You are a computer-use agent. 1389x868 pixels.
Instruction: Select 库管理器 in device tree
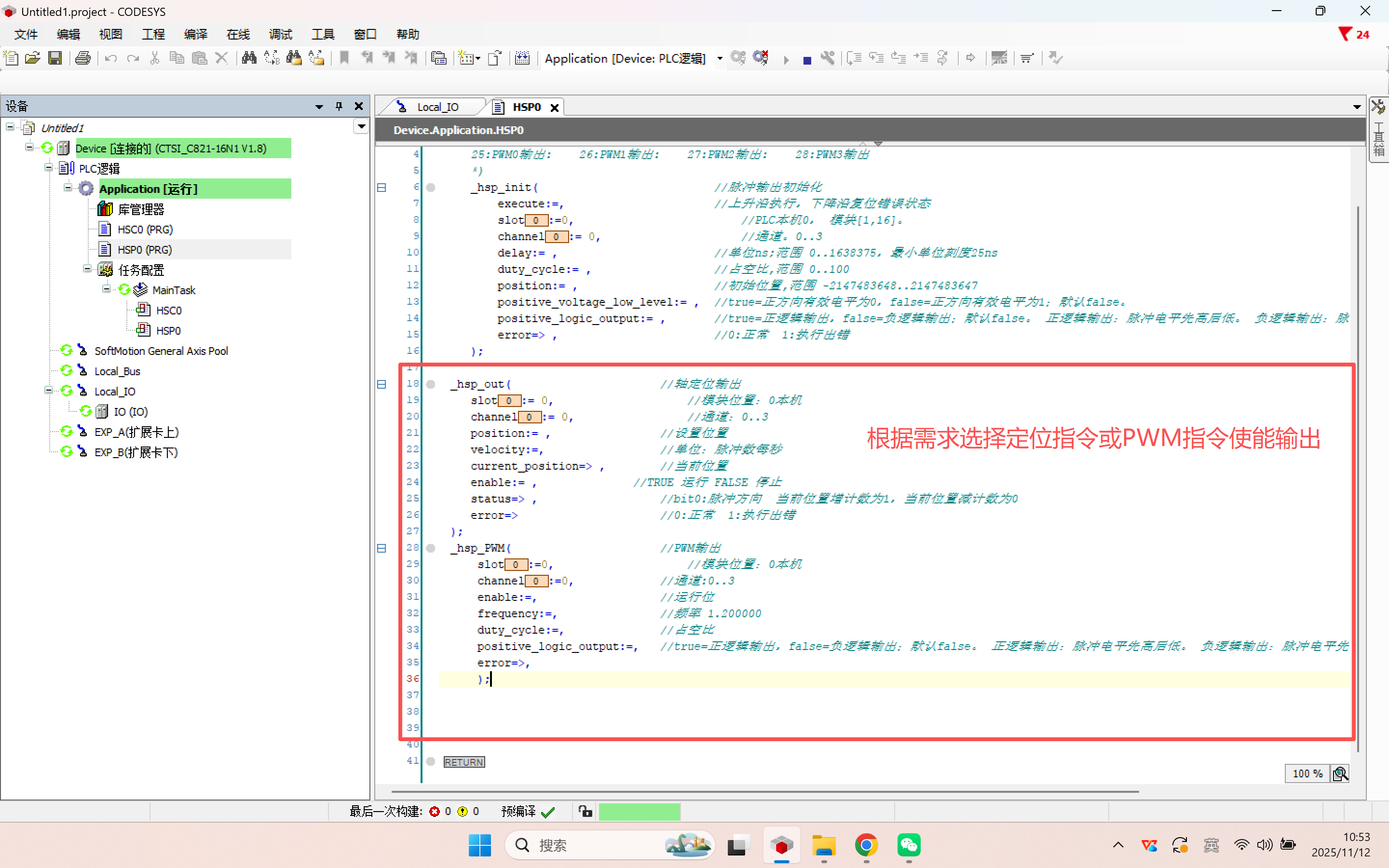[x=141, y=210]
